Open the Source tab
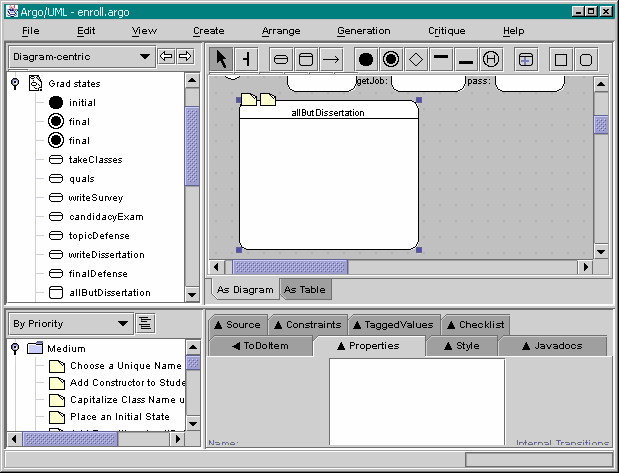 tap(238, 325)
